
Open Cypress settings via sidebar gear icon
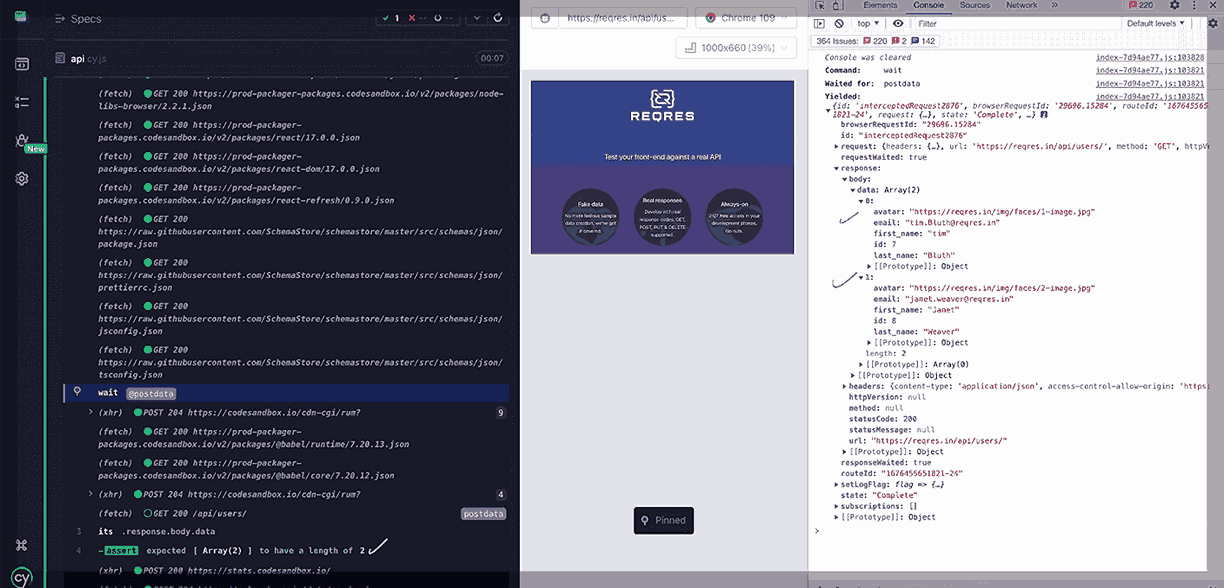[20, 177]
